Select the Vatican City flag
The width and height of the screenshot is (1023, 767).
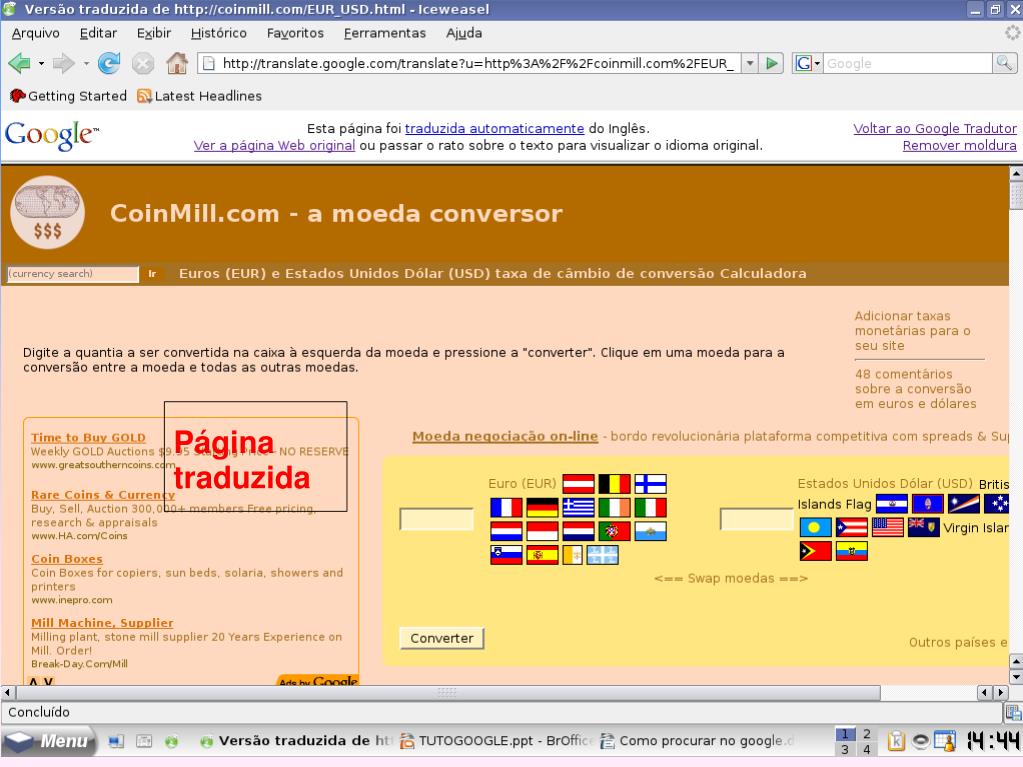coord(572,554)
